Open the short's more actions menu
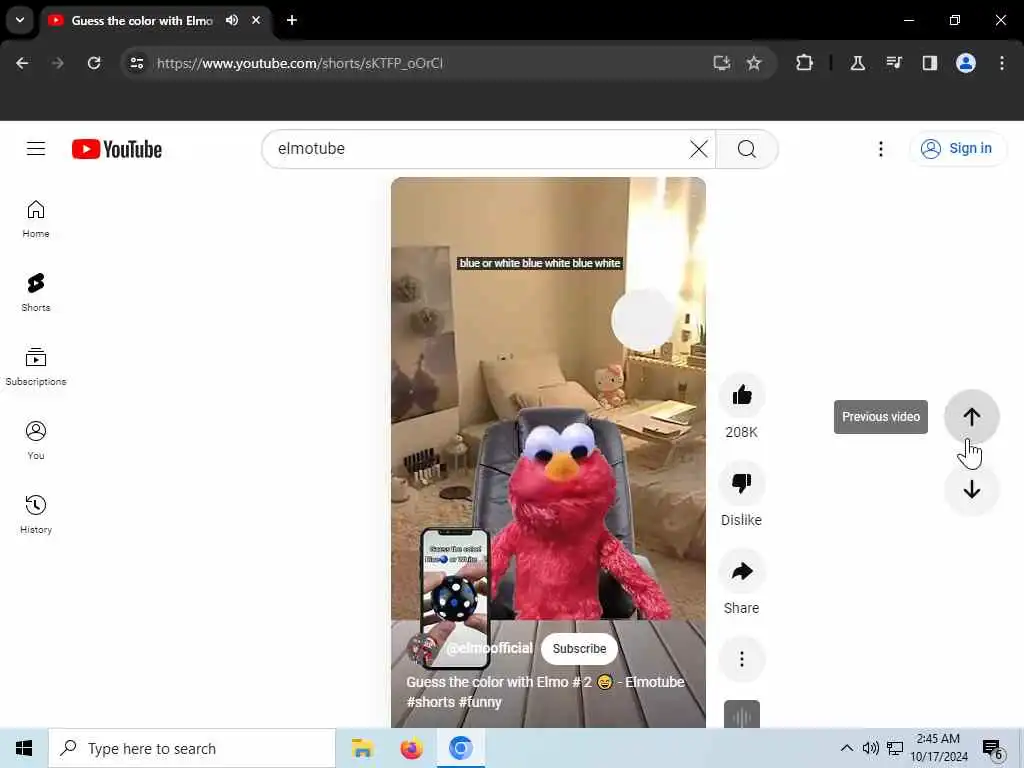 [742, 659]
